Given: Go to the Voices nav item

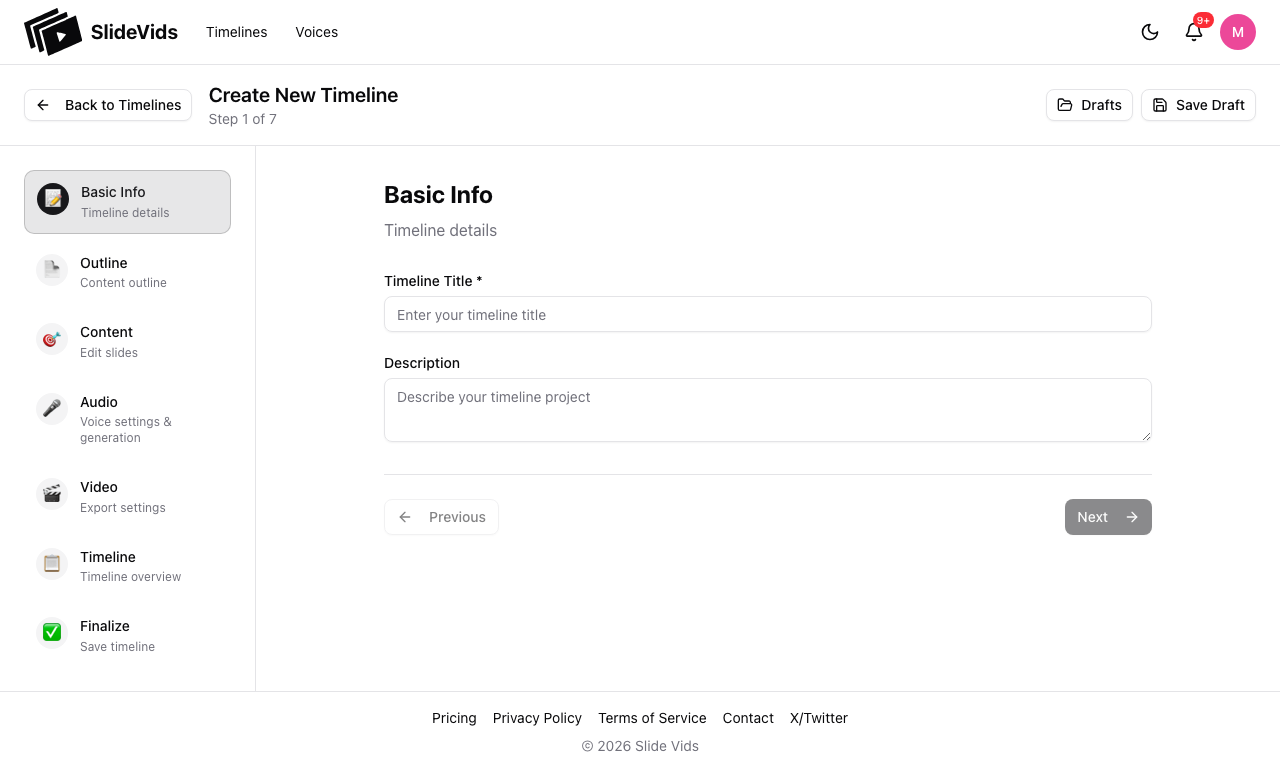Looking at the screenshot, I should [x=317, y=32].
